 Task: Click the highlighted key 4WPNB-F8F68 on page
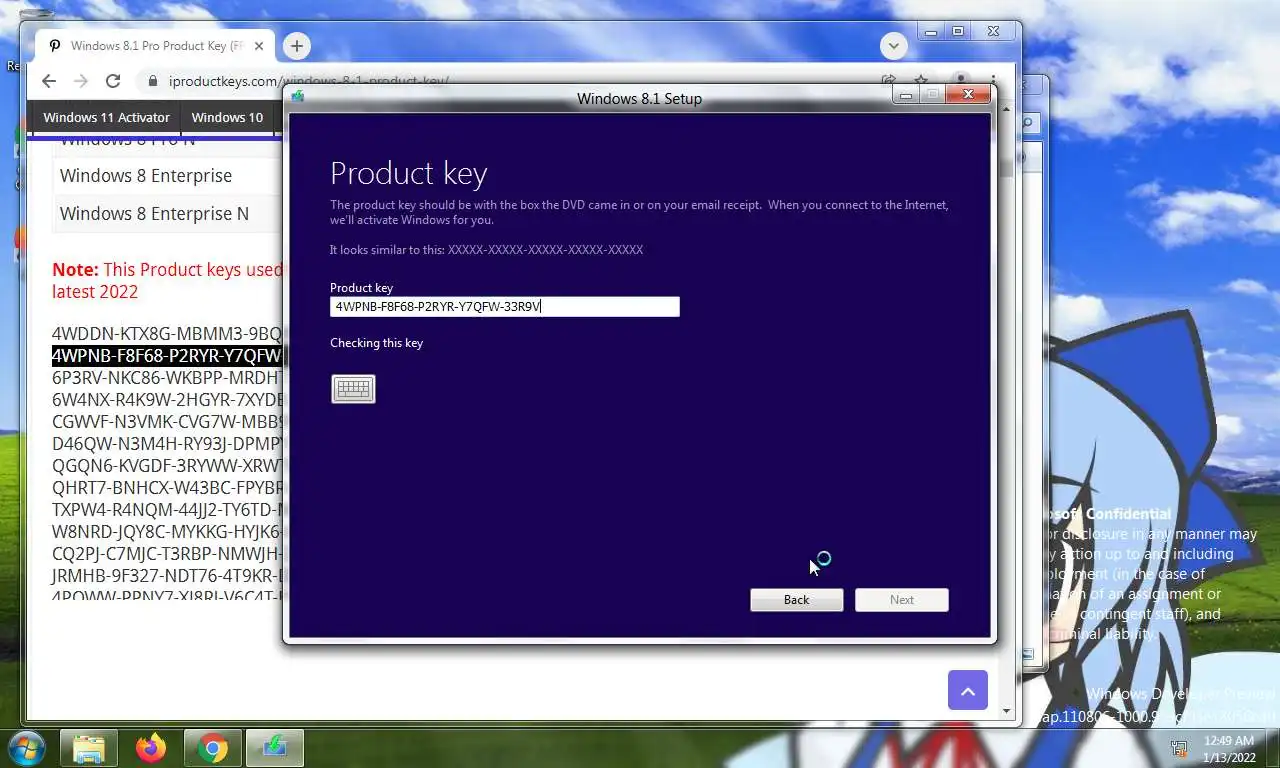[x=167, y=356]
